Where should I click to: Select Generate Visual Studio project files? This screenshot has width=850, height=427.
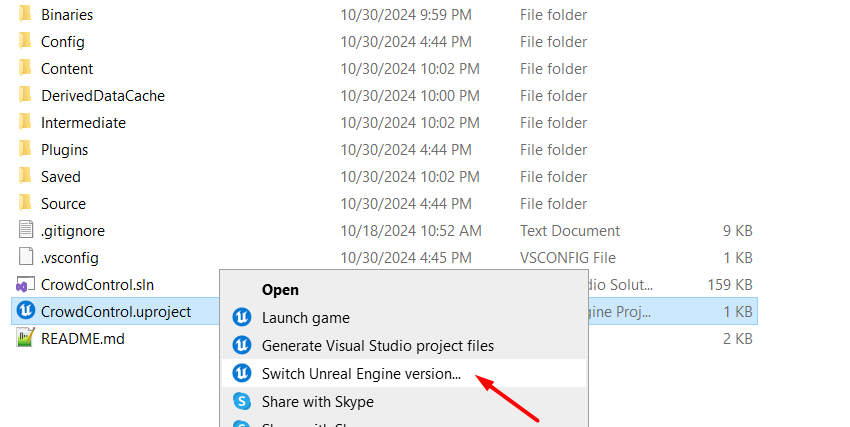(377, 346)
